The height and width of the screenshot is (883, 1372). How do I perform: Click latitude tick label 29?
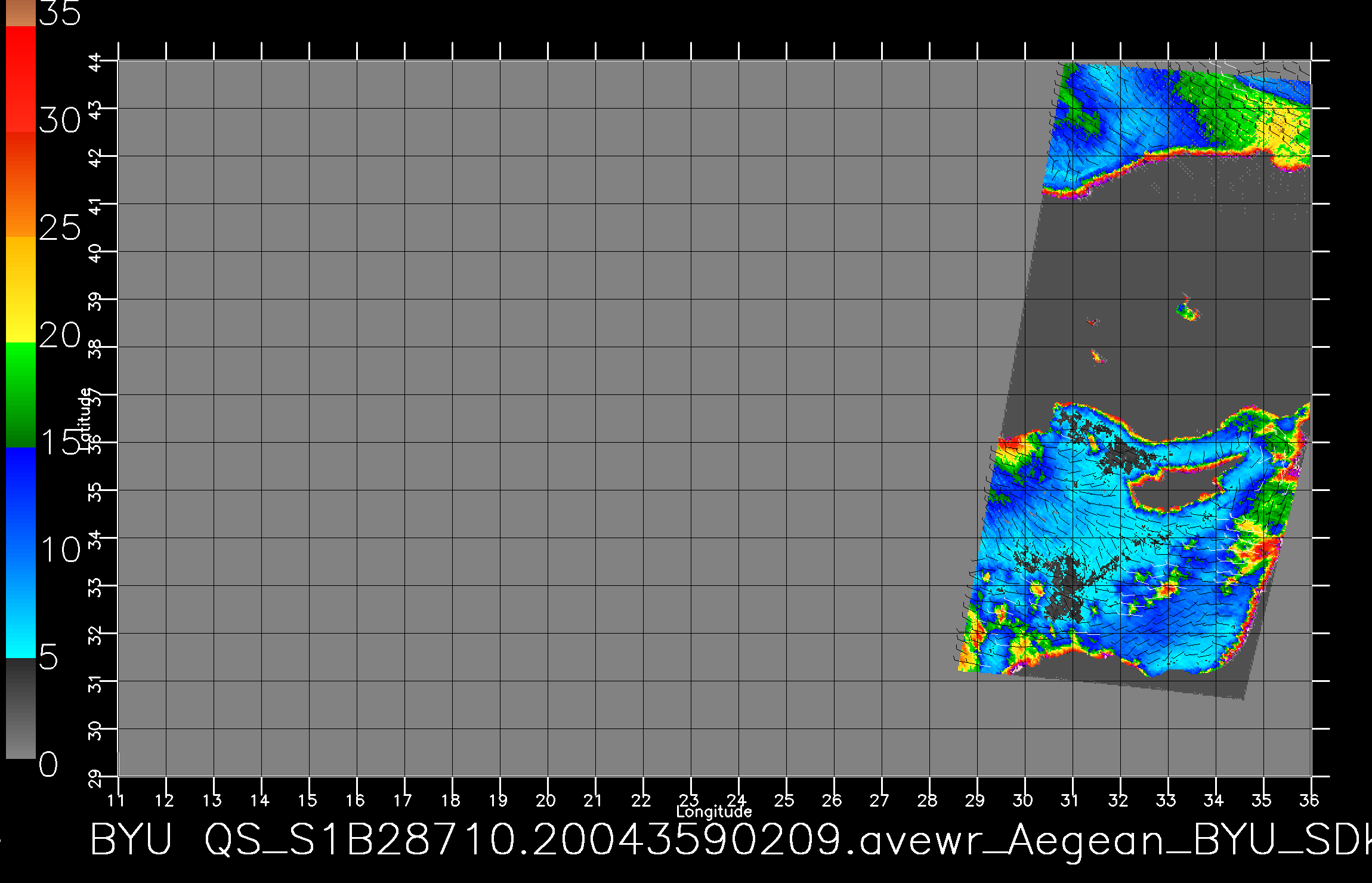(x=95, y=778)
